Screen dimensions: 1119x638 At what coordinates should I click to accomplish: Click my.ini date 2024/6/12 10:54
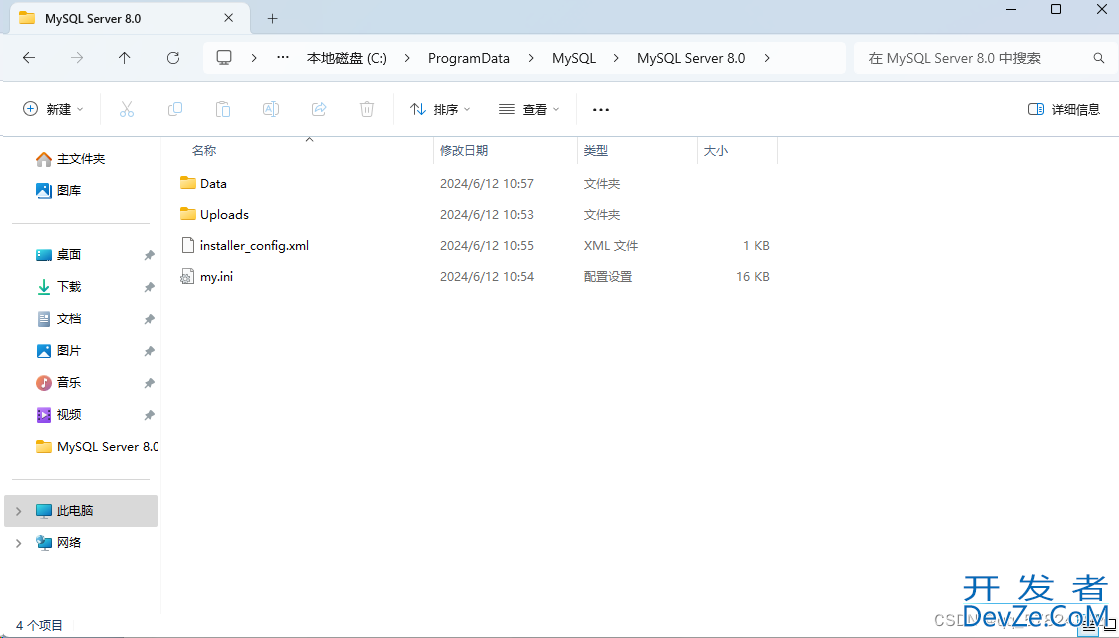coord(487,277)
